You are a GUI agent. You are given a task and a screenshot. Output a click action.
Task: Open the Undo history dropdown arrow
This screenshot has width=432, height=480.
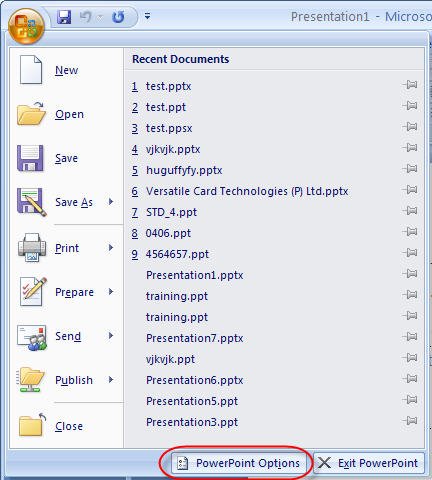[x=100, y=17]
